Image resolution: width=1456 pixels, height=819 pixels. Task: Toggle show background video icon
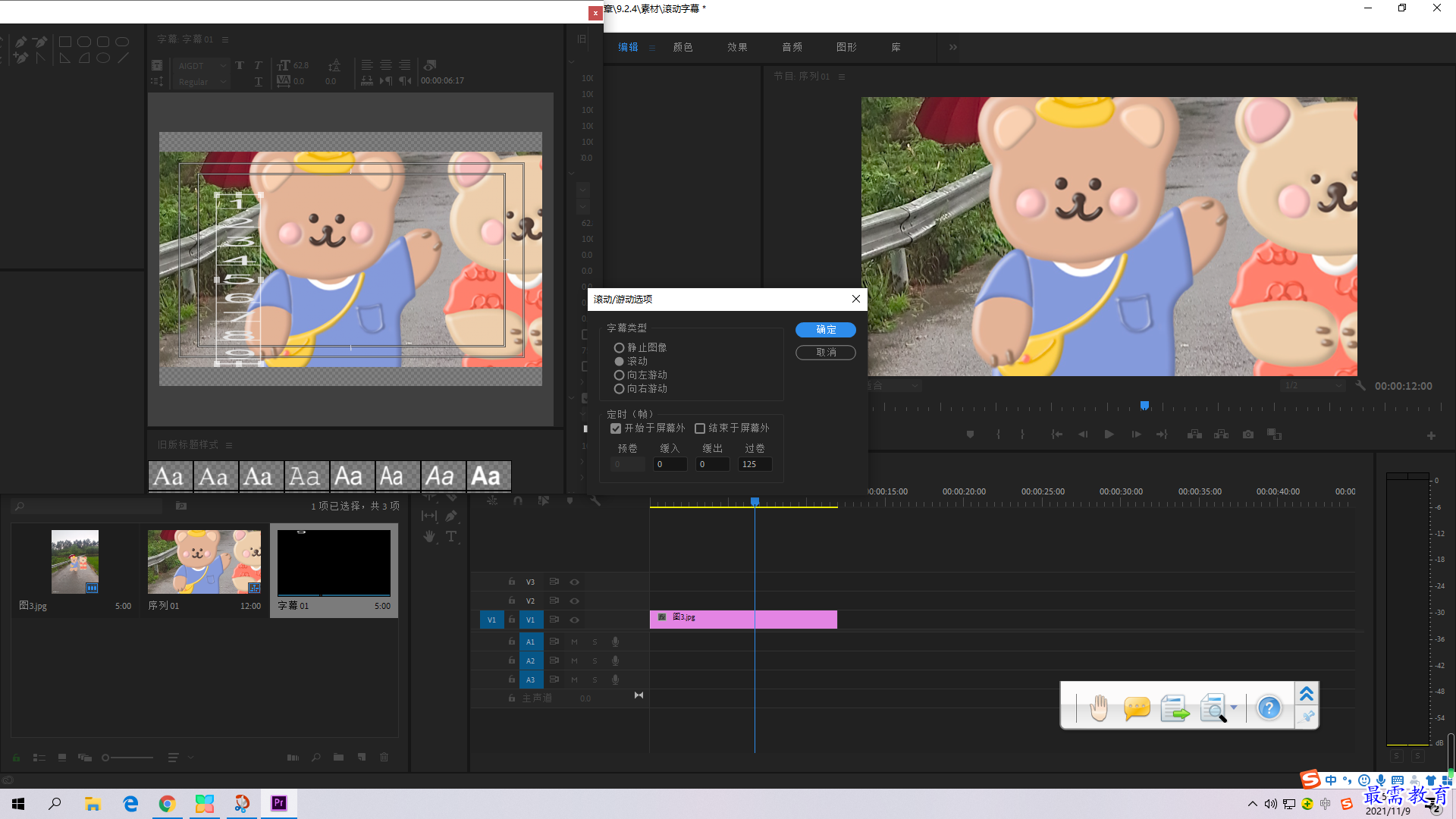pos(430,65)
